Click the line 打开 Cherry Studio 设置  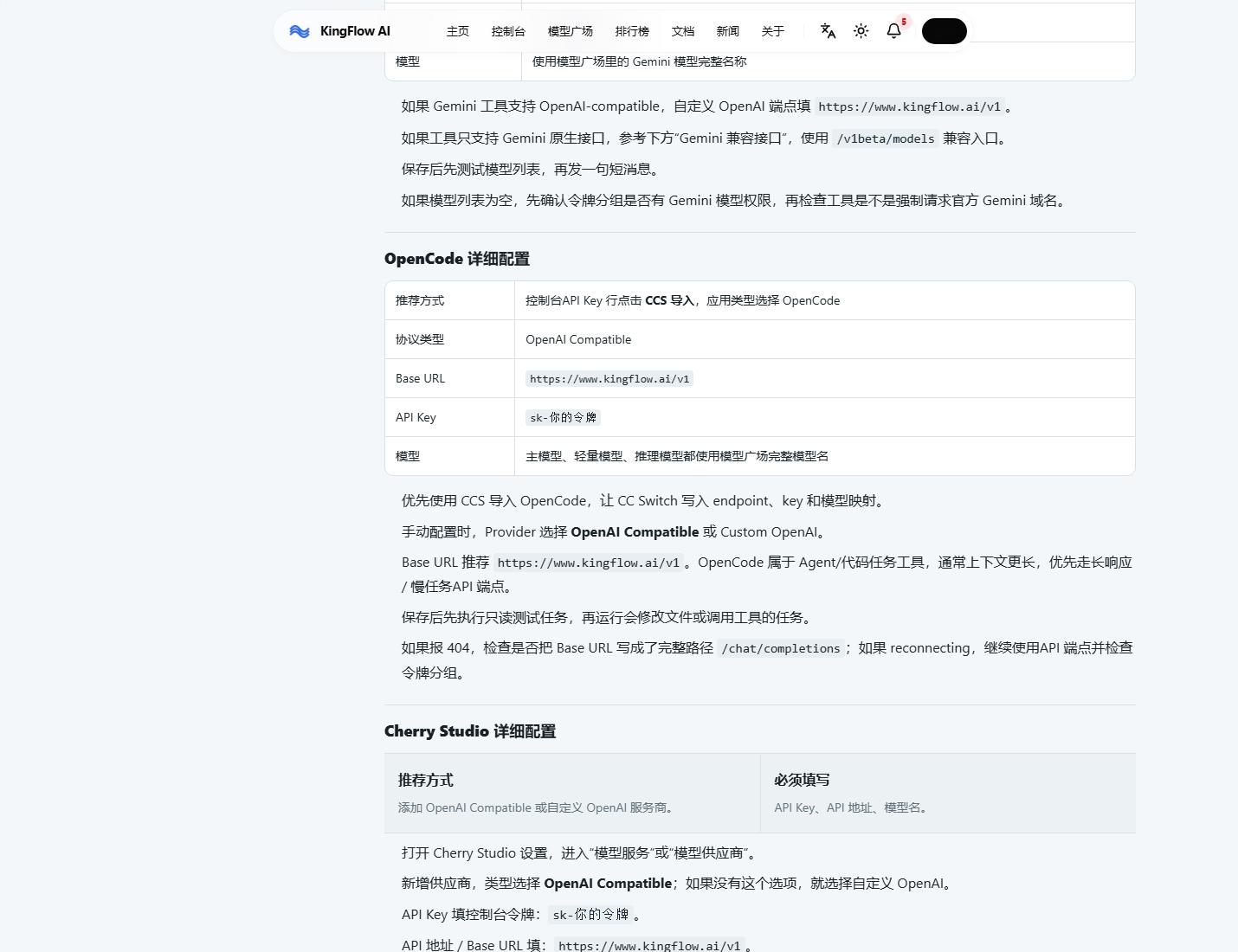click(581, 852)
